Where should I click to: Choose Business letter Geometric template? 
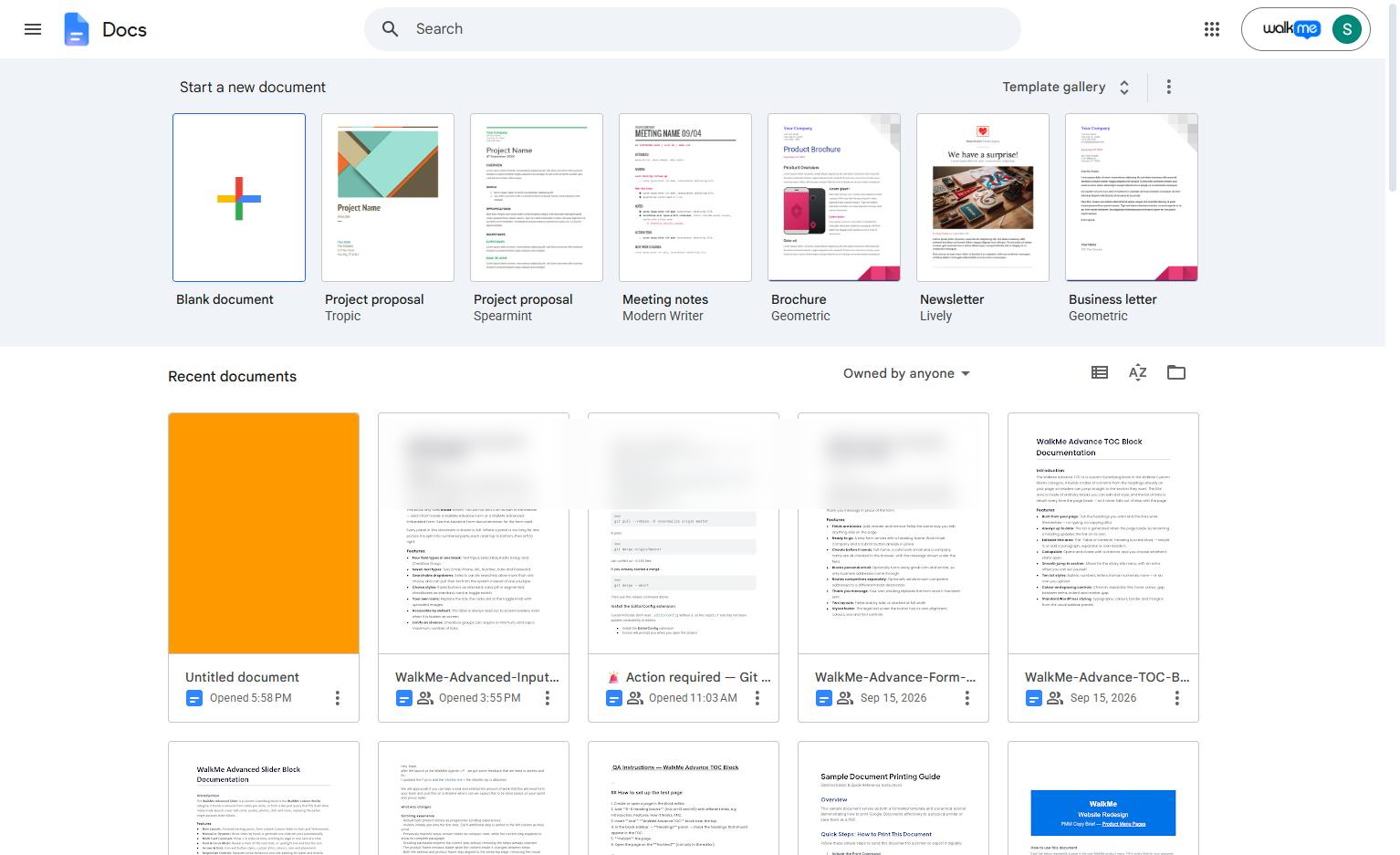pyautogui.click(x=1132, y=197)
